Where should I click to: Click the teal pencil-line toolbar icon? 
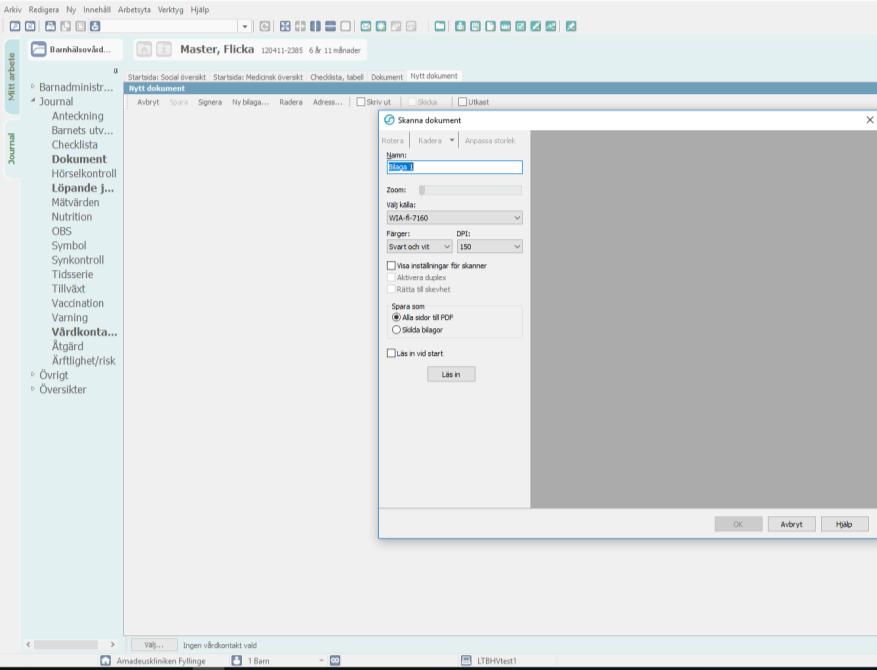(x=536, y=26)
